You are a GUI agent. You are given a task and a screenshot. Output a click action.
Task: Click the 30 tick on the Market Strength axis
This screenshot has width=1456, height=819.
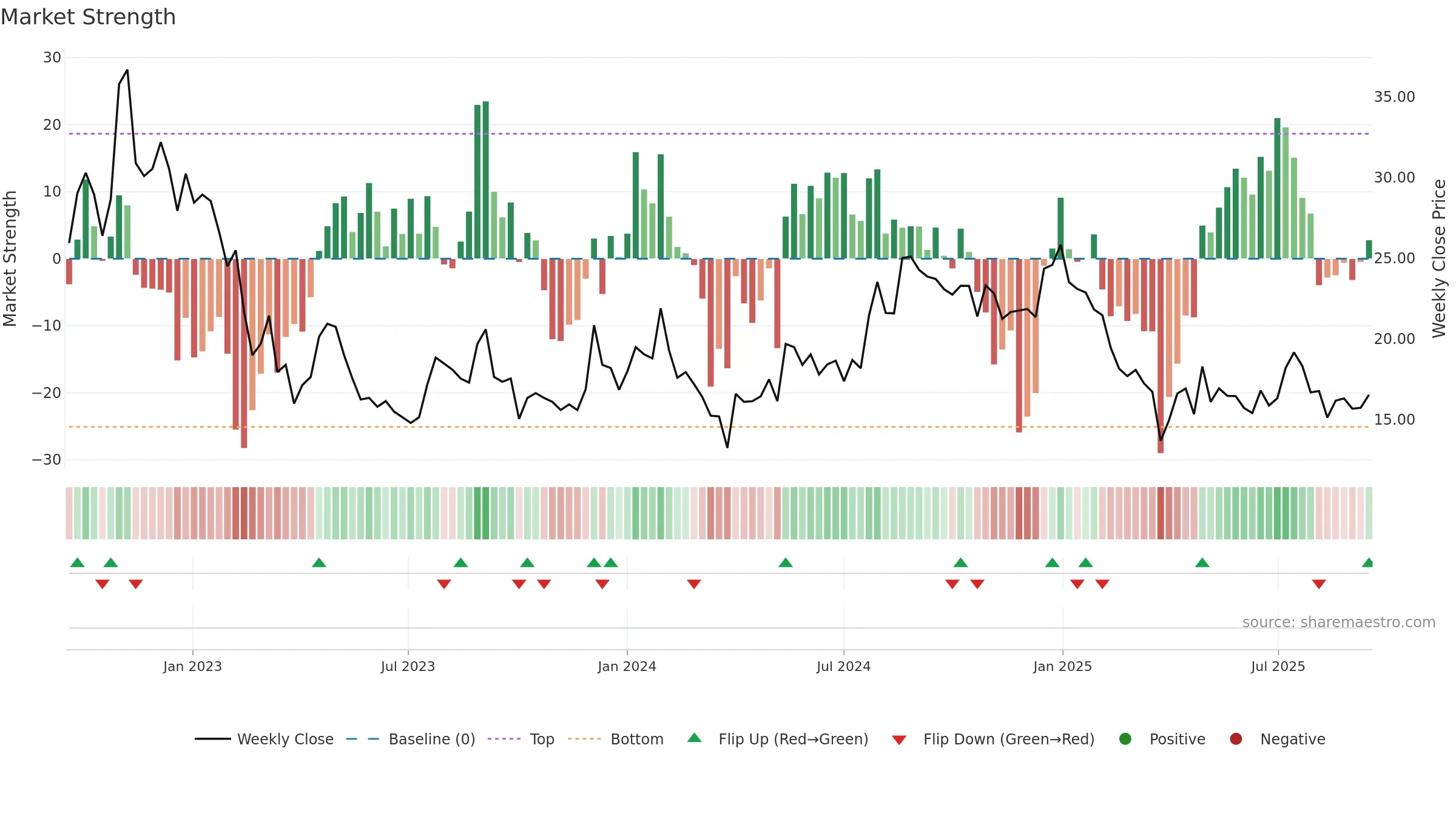(x=52, y=58)
